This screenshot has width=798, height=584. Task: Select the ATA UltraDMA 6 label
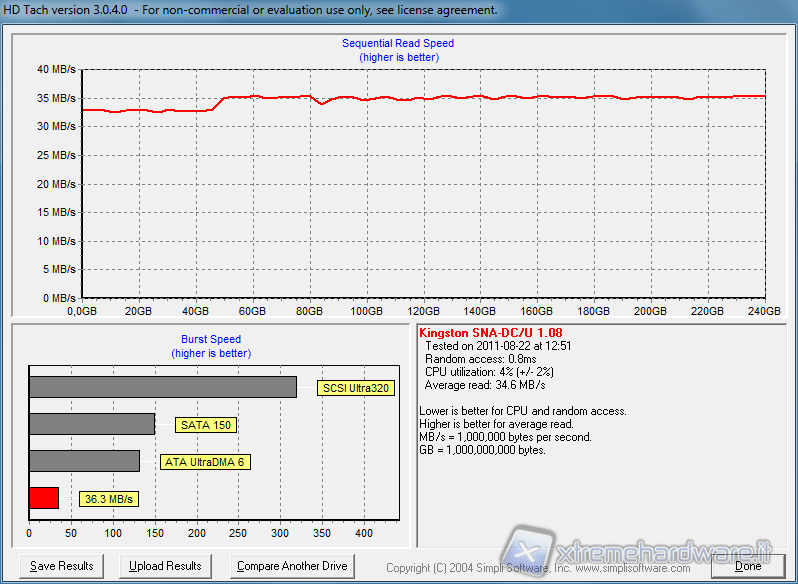click(203, 462)
